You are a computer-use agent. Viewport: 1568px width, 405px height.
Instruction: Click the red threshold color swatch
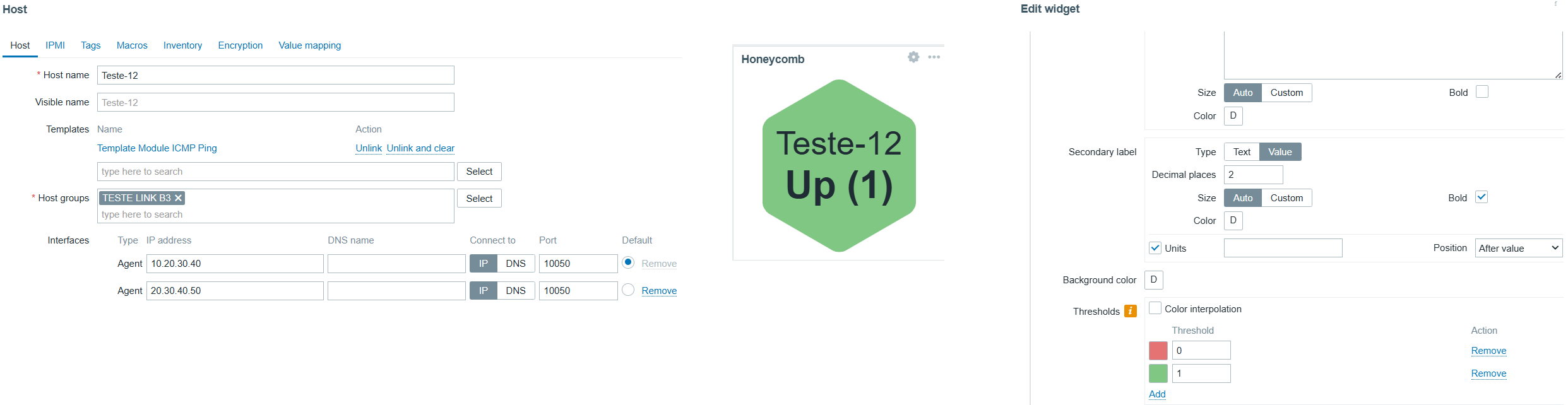(x=1158, y=351)
